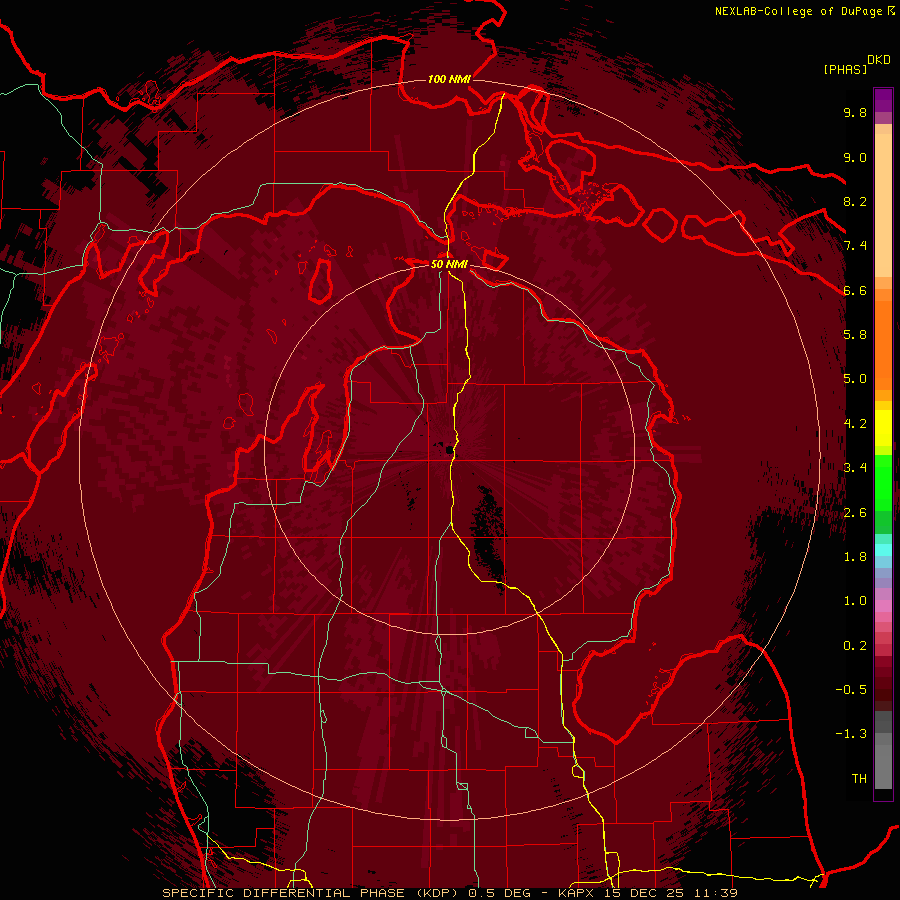Click the 6.6 scale value

coord(855,290)
